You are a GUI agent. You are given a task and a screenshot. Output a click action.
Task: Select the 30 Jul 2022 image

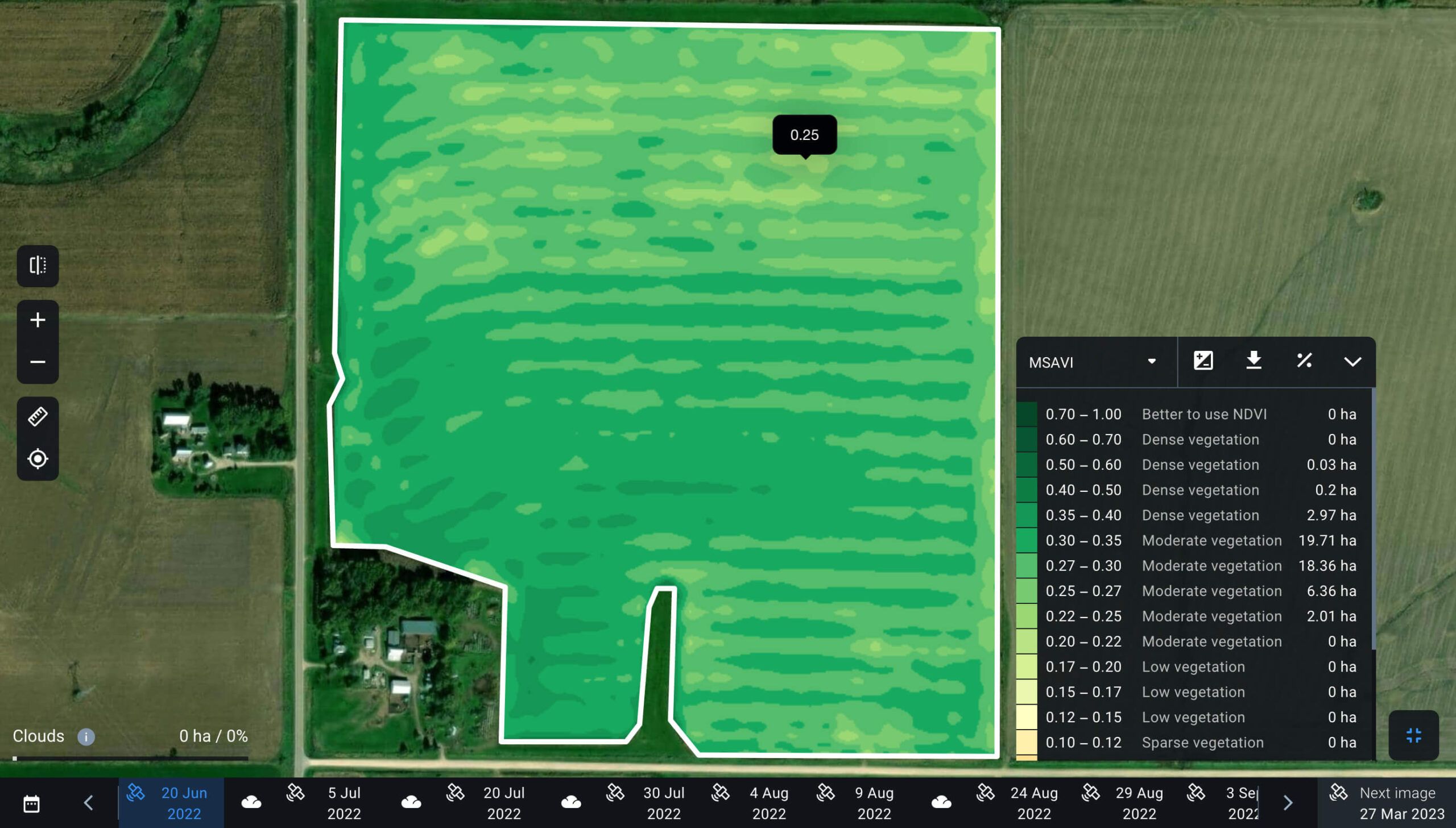coord(644,803)
